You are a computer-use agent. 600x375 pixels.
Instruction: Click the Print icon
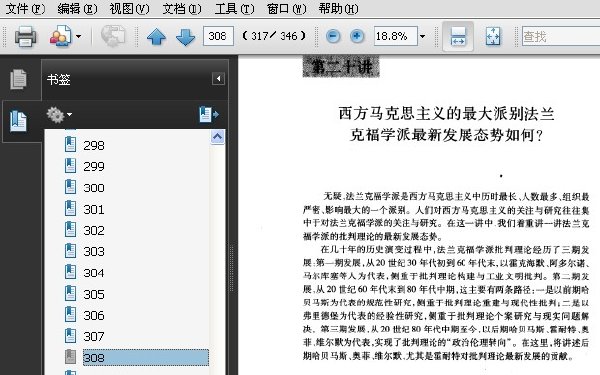coord(26,36)
